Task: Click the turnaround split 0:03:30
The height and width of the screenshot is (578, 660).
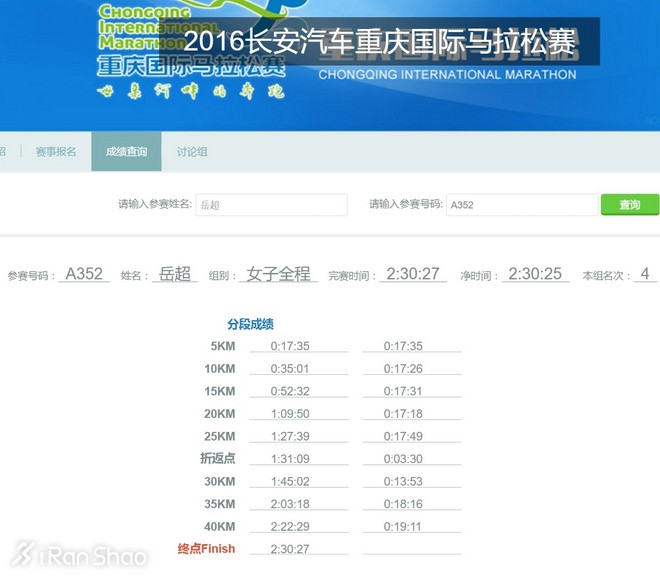Action: tap(403, 459)
